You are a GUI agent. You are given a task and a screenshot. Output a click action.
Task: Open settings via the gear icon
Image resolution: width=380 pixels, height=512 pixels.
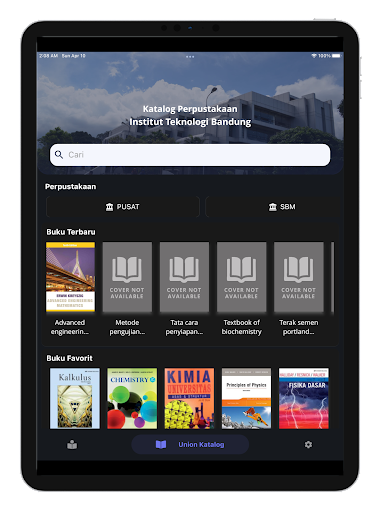coord(308,444)
